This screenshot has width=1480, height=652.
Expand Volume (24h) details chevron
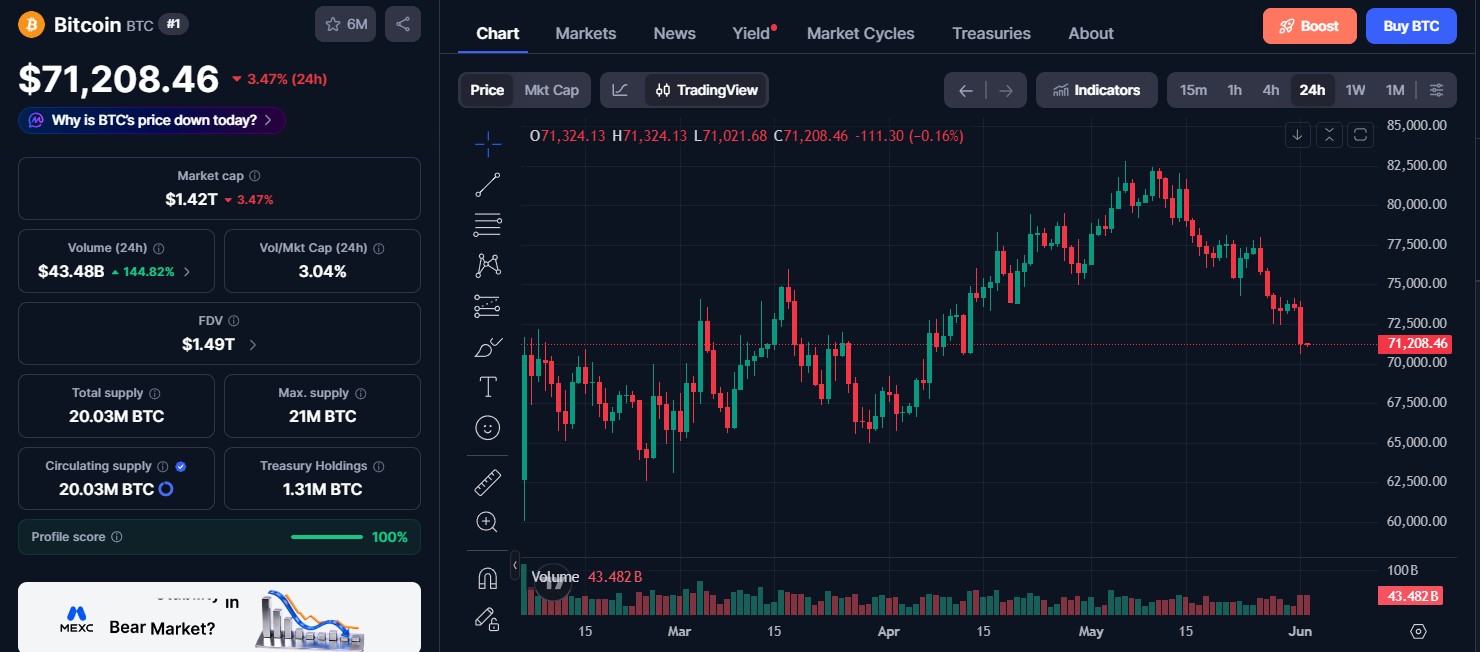coord(187,271)
